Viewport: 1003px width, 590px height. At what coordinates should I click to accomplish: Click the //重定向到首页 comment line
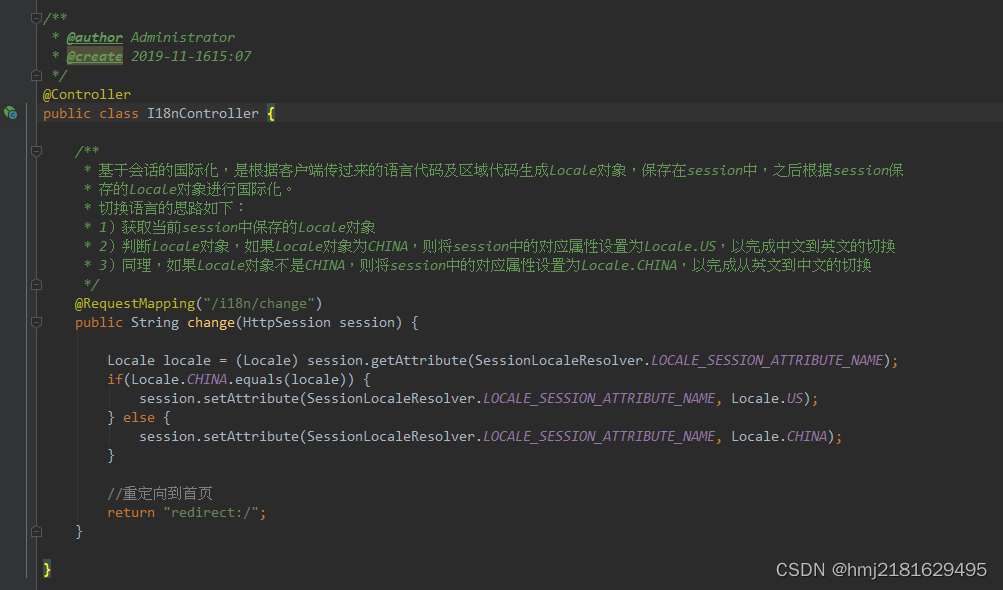[x=160, y=493]
